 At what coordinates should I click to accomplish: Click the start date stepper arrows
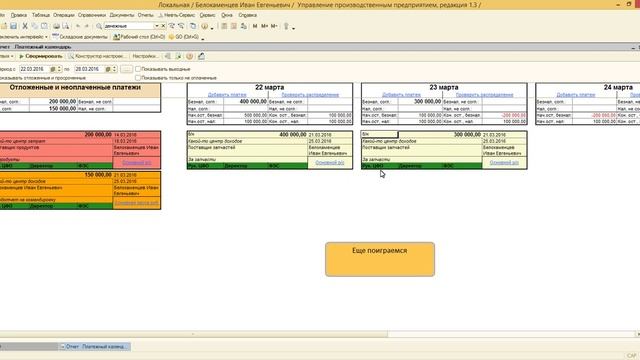coord(59,69)
